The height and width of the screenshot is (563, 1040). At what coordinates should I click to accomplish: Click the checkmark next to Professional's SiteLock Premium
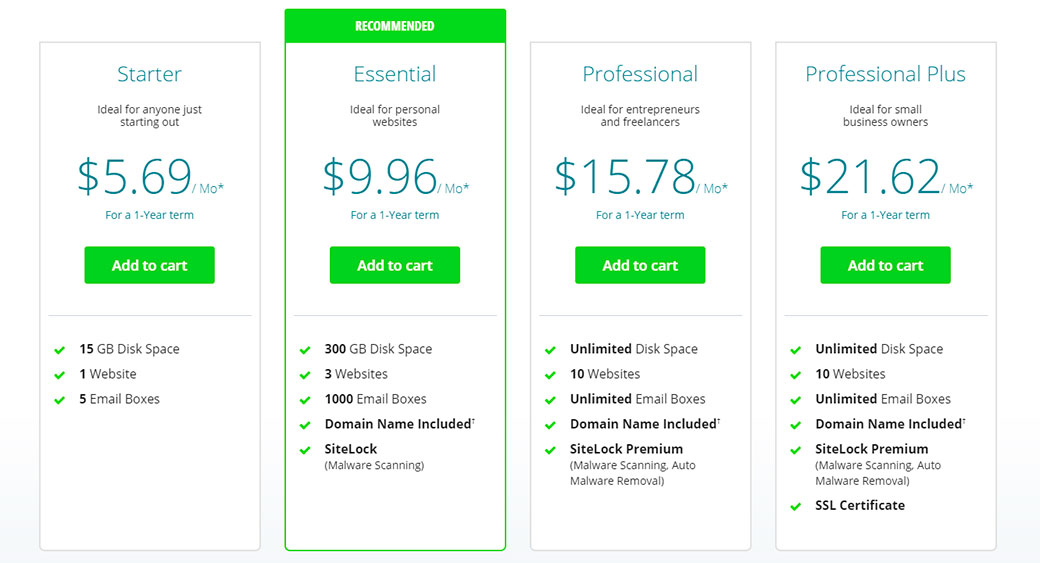click(x=550, y=450)
